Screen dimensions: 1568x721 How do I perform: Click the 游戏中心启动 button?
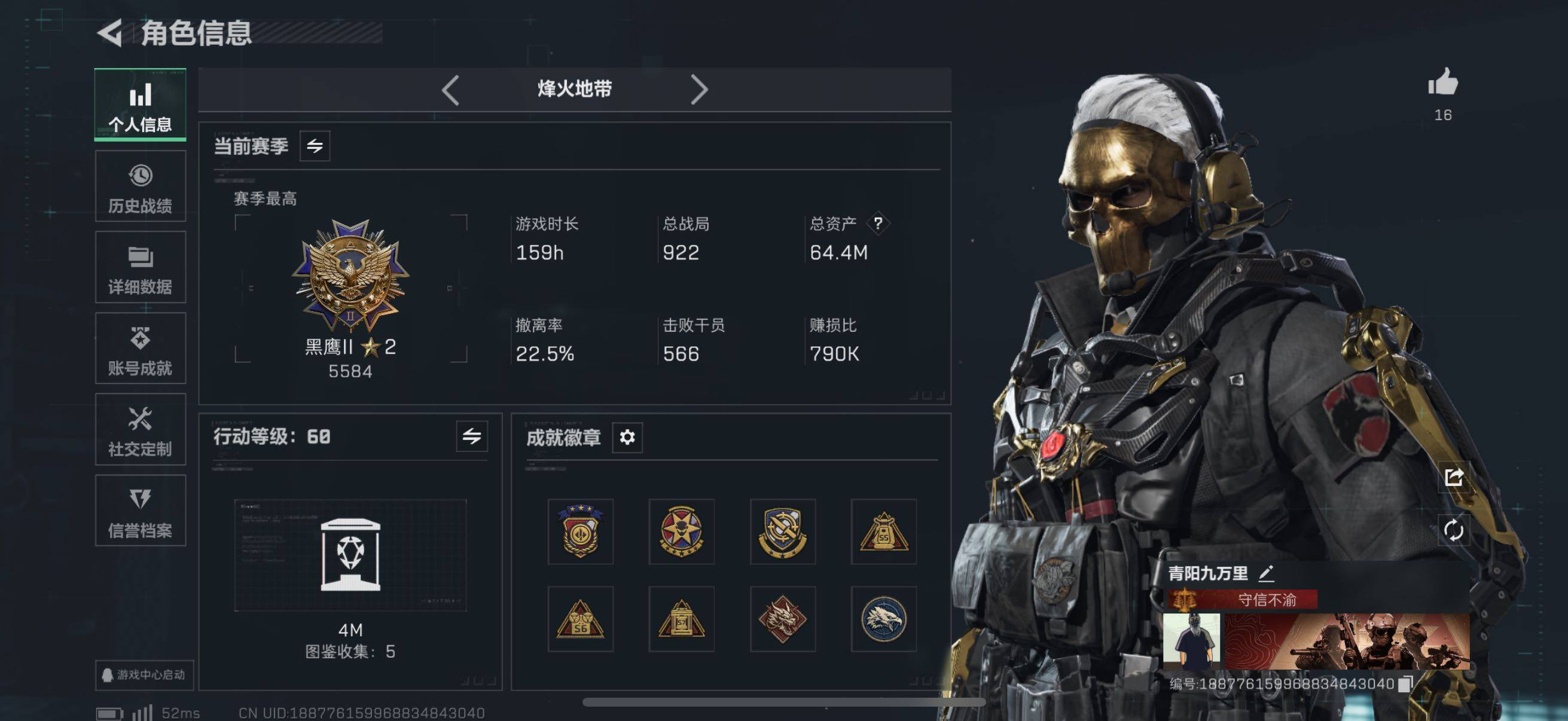tap(144, 675)
